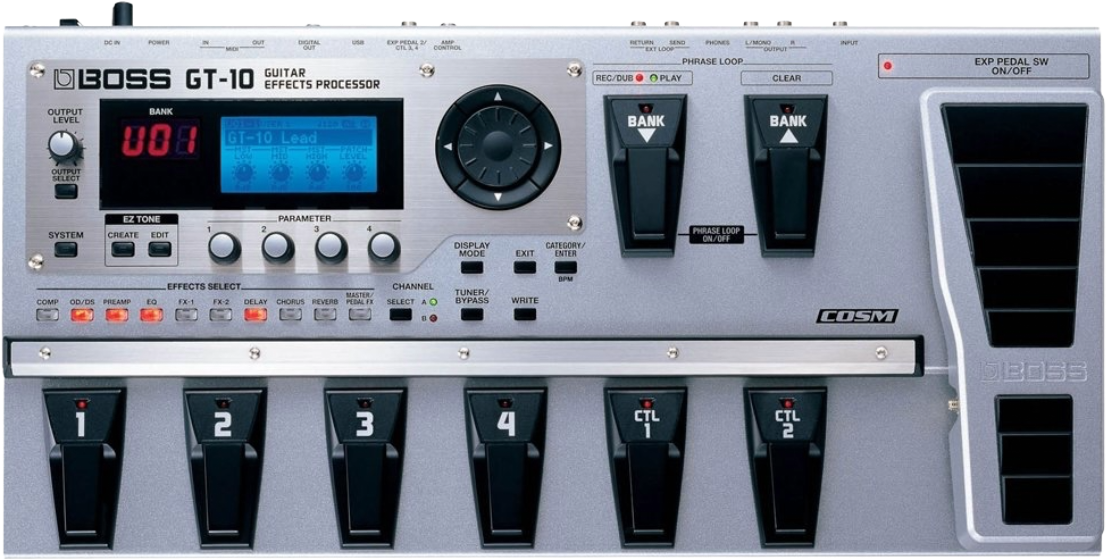The width and height of the screenshot is (1106, 560).
Task: Toggle the FX-2 effect button
Action: [x=221, y=315]
